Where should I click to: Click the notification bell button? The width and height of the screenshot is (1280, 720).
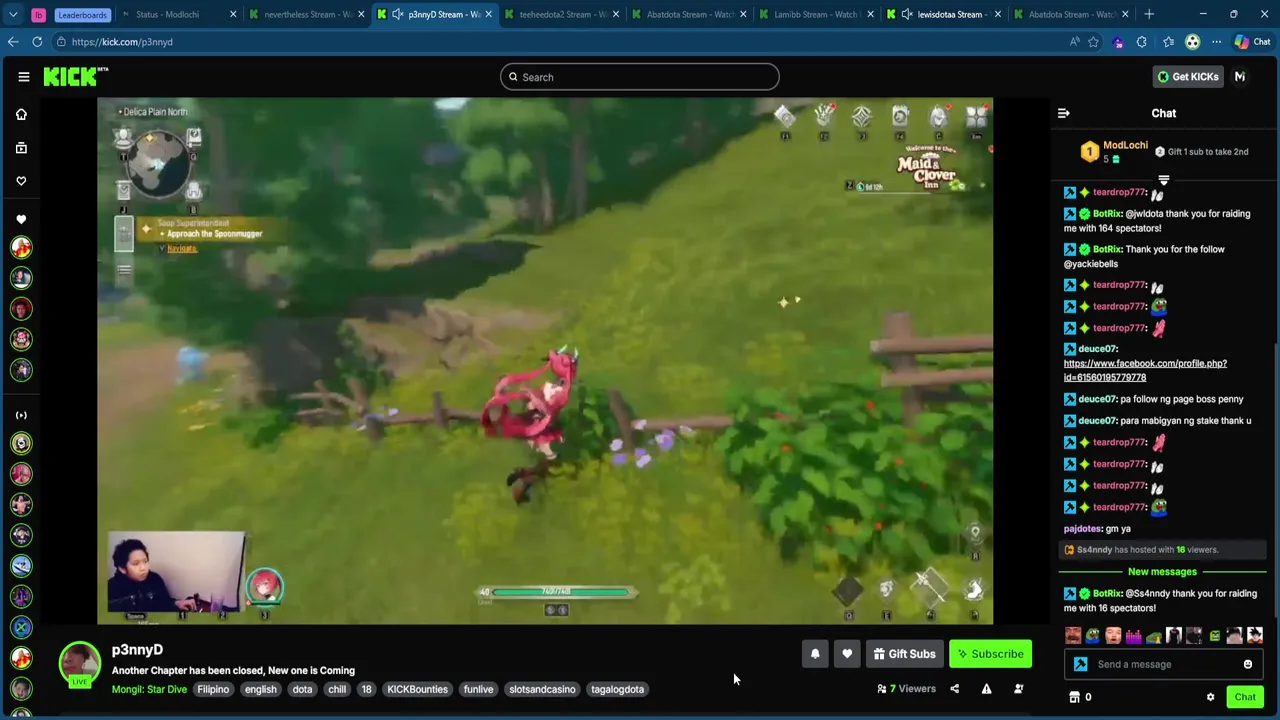tap(815, 654)
